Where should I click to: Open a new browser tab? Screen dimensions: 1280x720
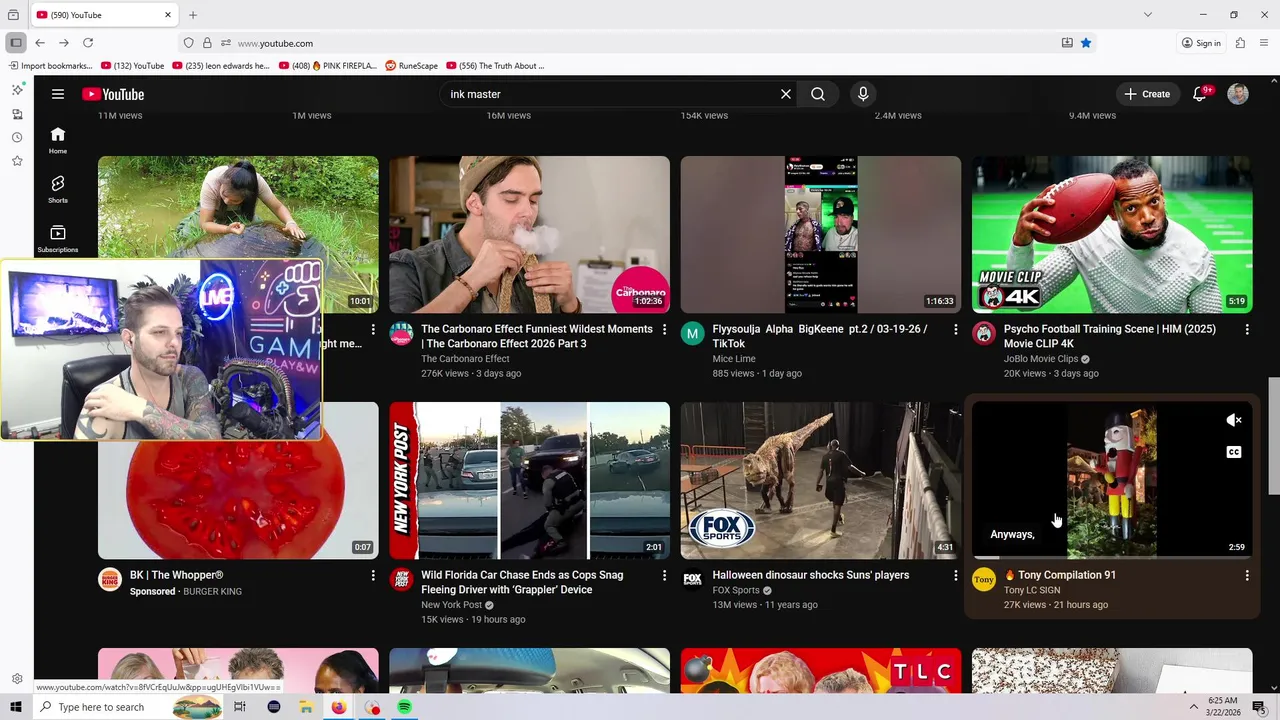click(x=193, y=15)
